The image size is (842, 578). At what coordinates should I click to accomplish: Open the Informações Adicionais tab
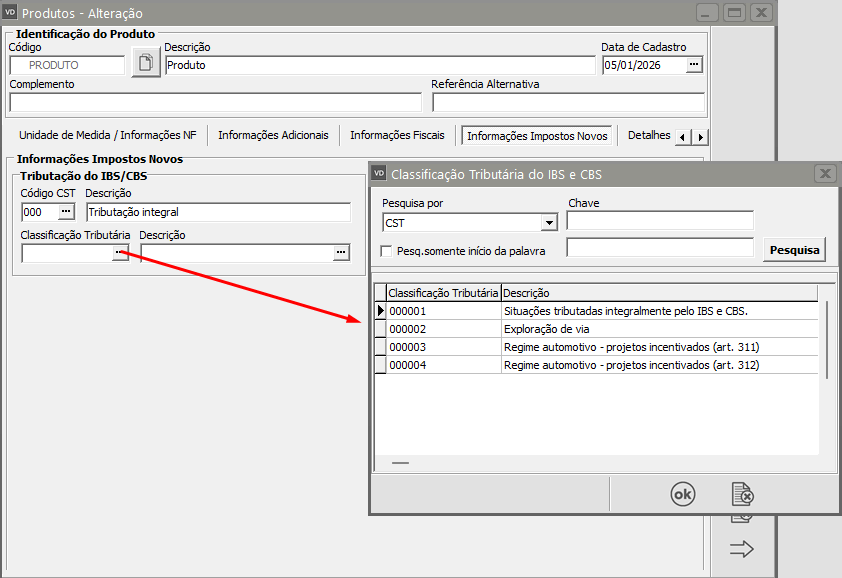(x=273, y=135)
